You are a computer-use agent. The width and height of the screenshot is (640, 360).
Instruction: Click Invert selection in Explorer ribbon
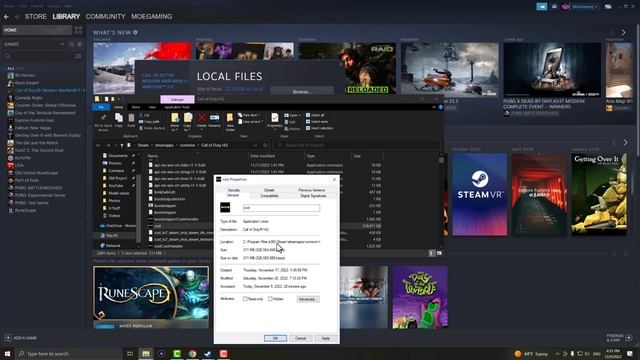click(x=319, y=128)
